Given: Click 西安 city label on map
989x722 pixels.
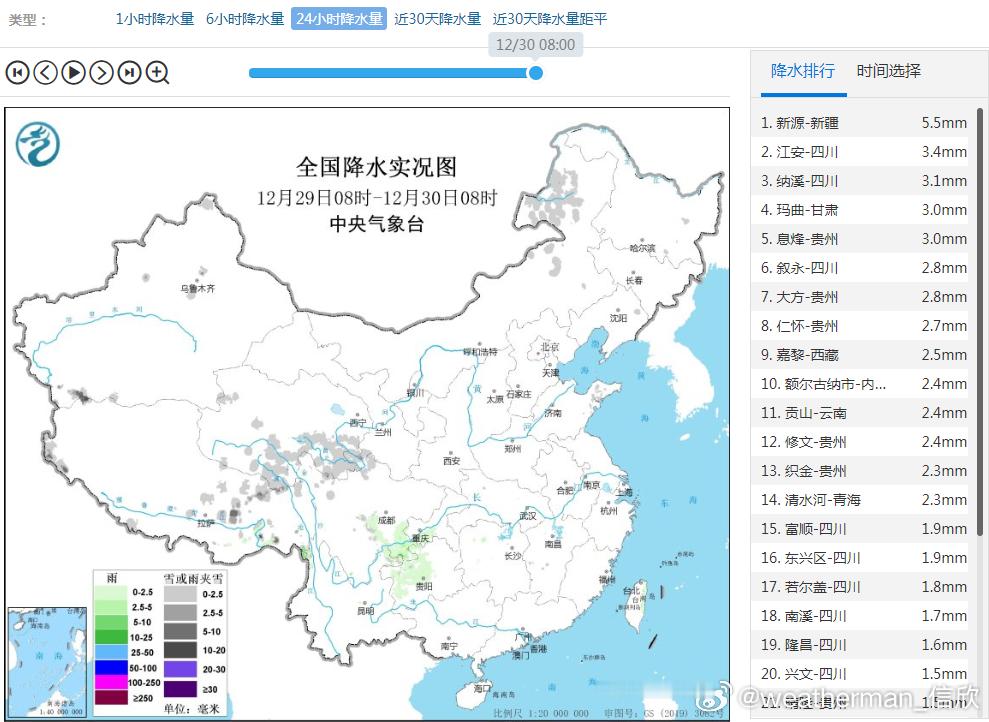Looking at the screenshot, I should pos(452,461).
